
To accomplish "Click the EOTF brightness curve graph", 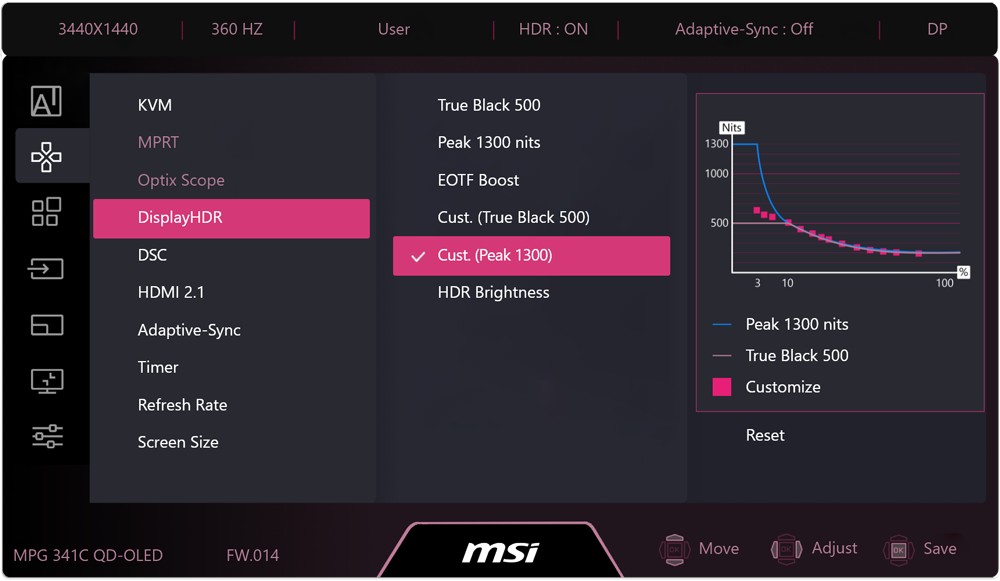I will coord(845,200).
